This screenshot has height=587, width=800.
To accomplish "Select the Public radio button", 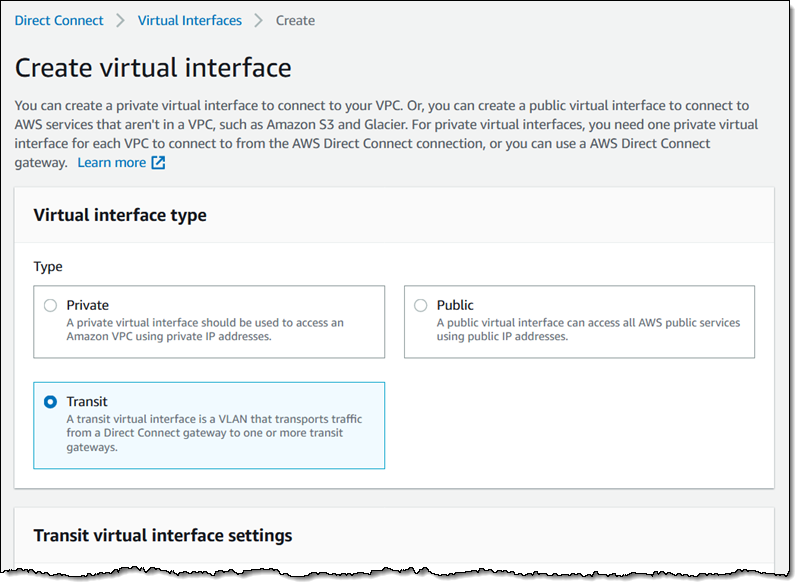I will pos(420,305).
